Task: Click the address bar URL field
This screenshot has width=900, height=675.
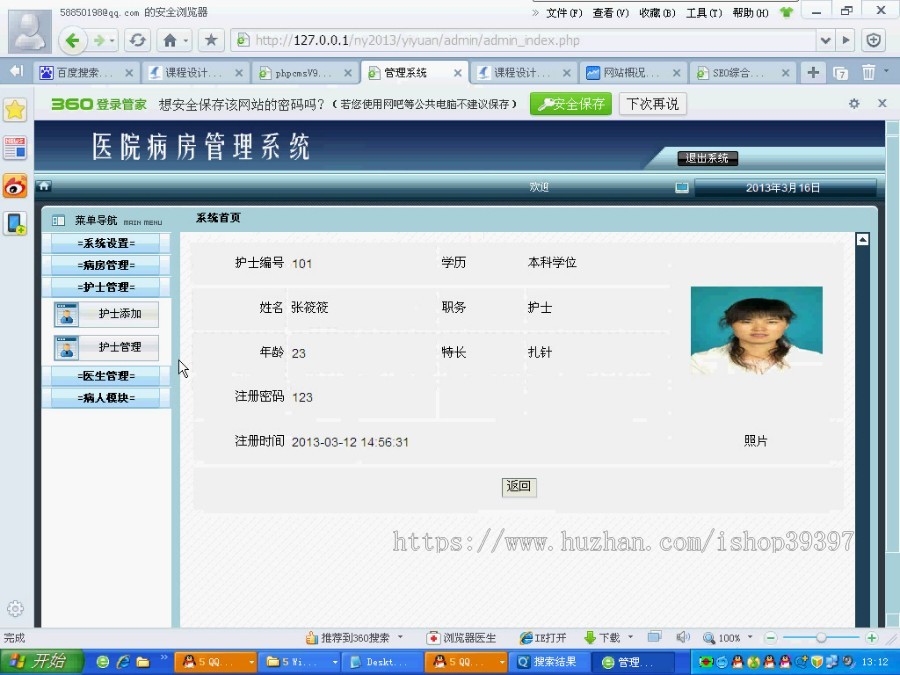Action: [x=523, y=40]
